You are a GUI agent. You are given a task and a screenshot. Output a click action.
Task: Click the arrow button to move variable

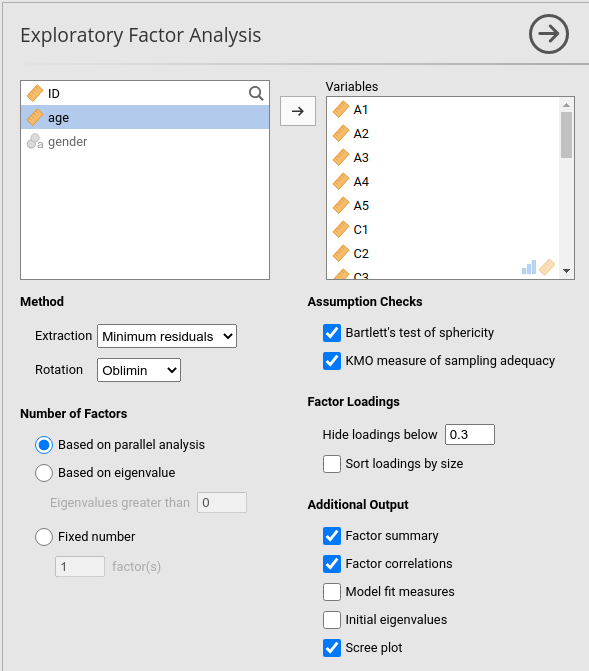click(x=298, y=111)
